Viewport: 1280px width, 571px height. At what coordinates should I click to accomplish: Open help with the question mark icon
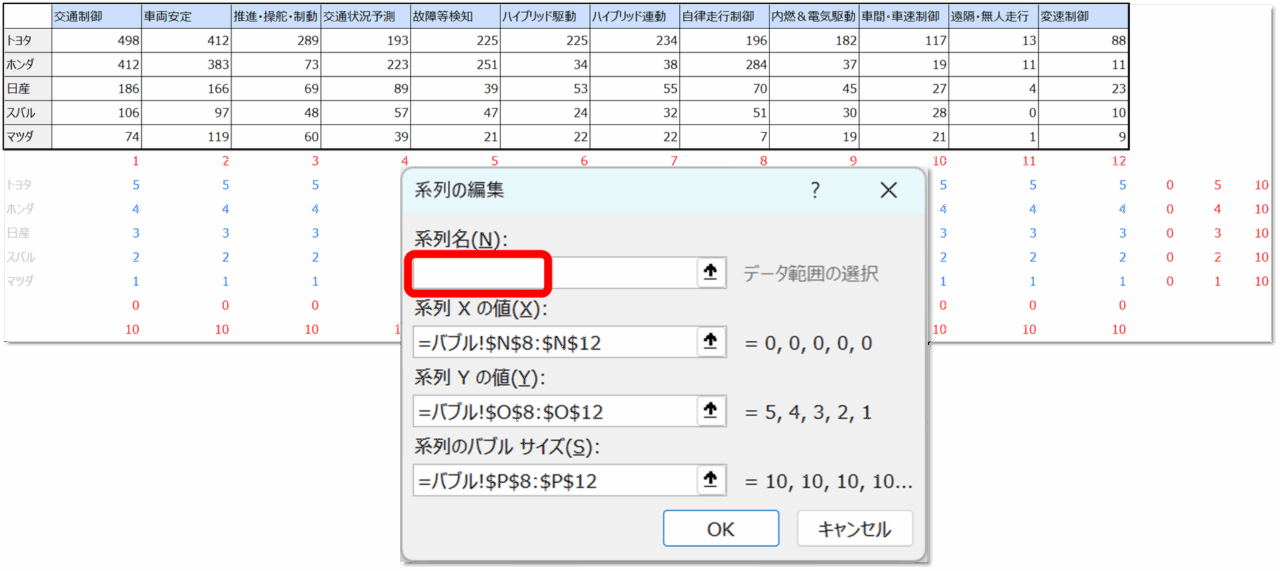815,190
